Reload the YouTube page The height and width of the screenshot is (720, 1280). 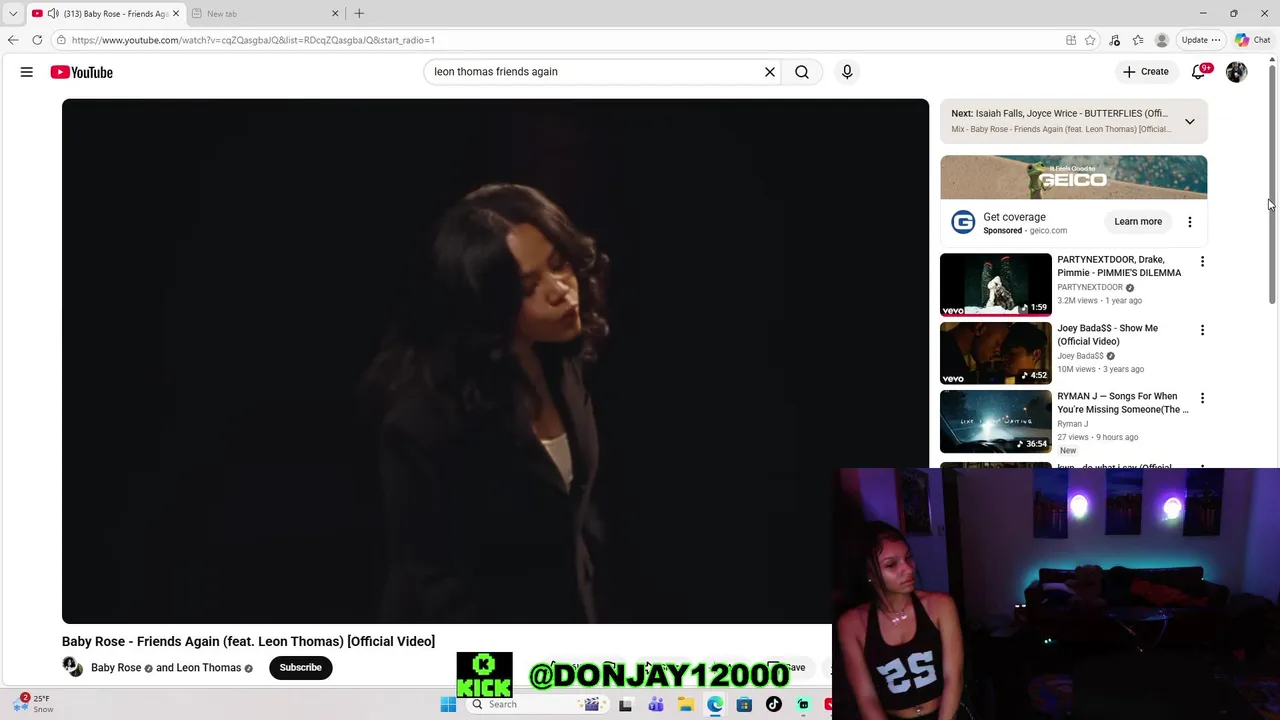[37, 40]
